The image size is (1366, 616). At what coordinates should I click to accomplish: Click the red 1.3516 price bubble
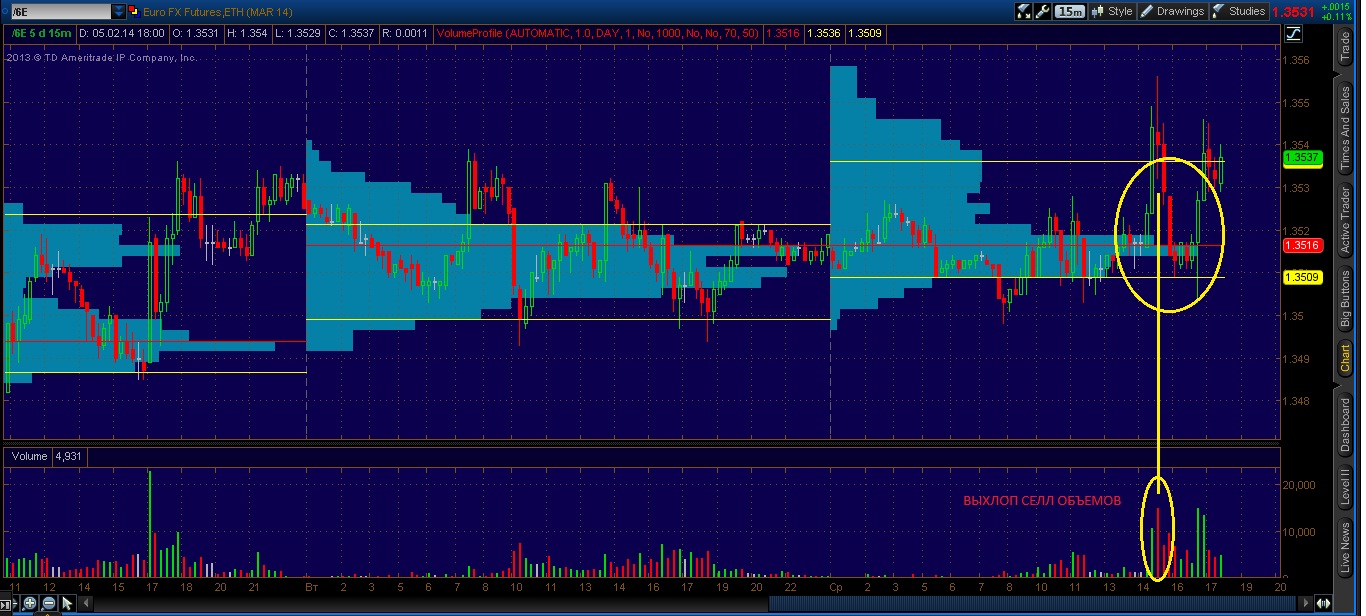[1303, 245]
